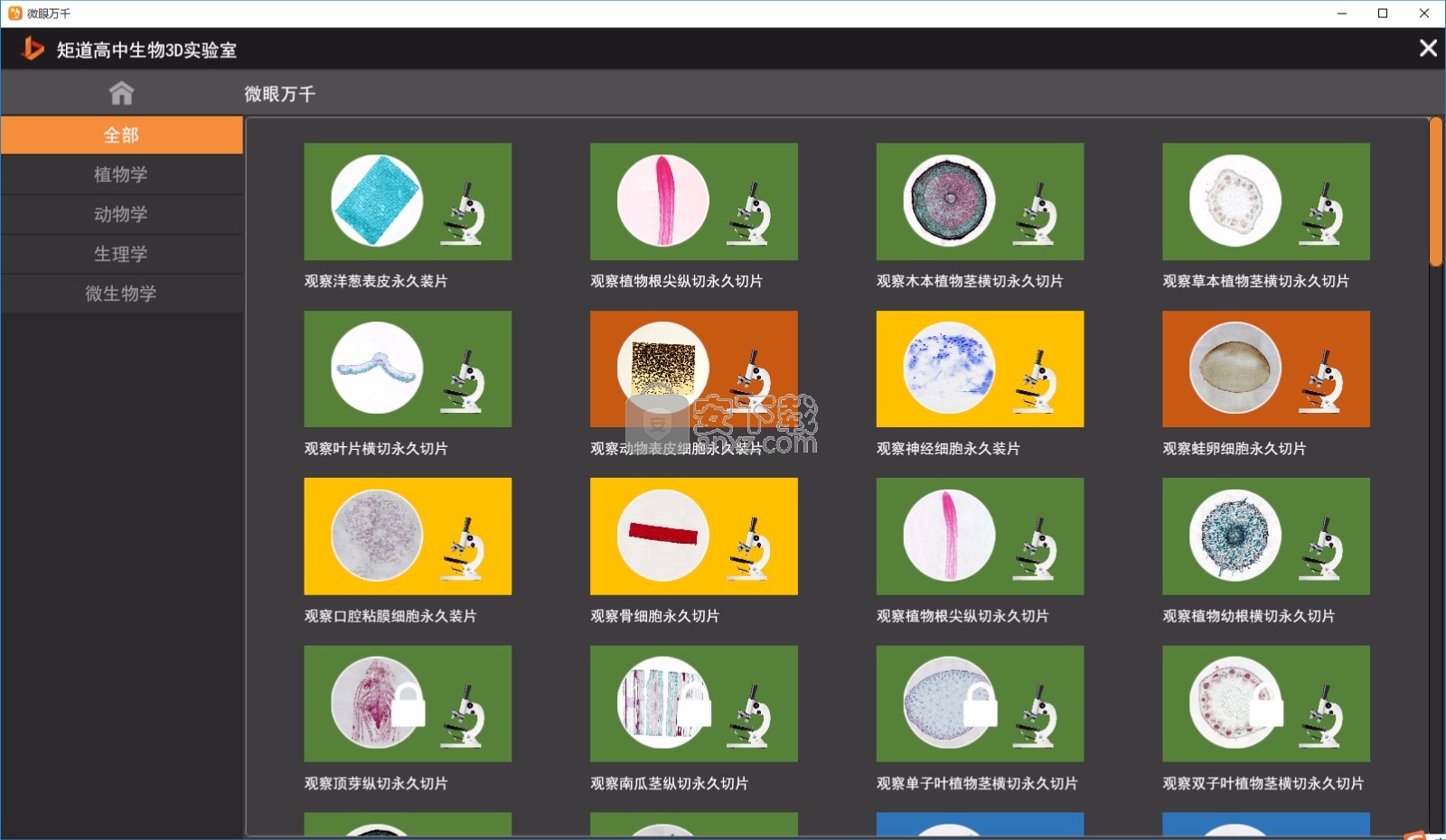This screenshot has height=840, width=1446.
Task: Click the 观察单子叶植物茎横切永久切片 label
Action: pos(977,783)
